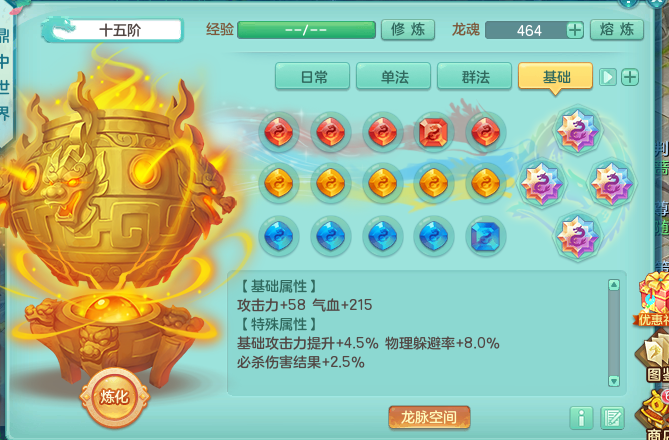Switch to the 日常 tab
The height and width of the screenshot is (440, 669).
point(312,77)
